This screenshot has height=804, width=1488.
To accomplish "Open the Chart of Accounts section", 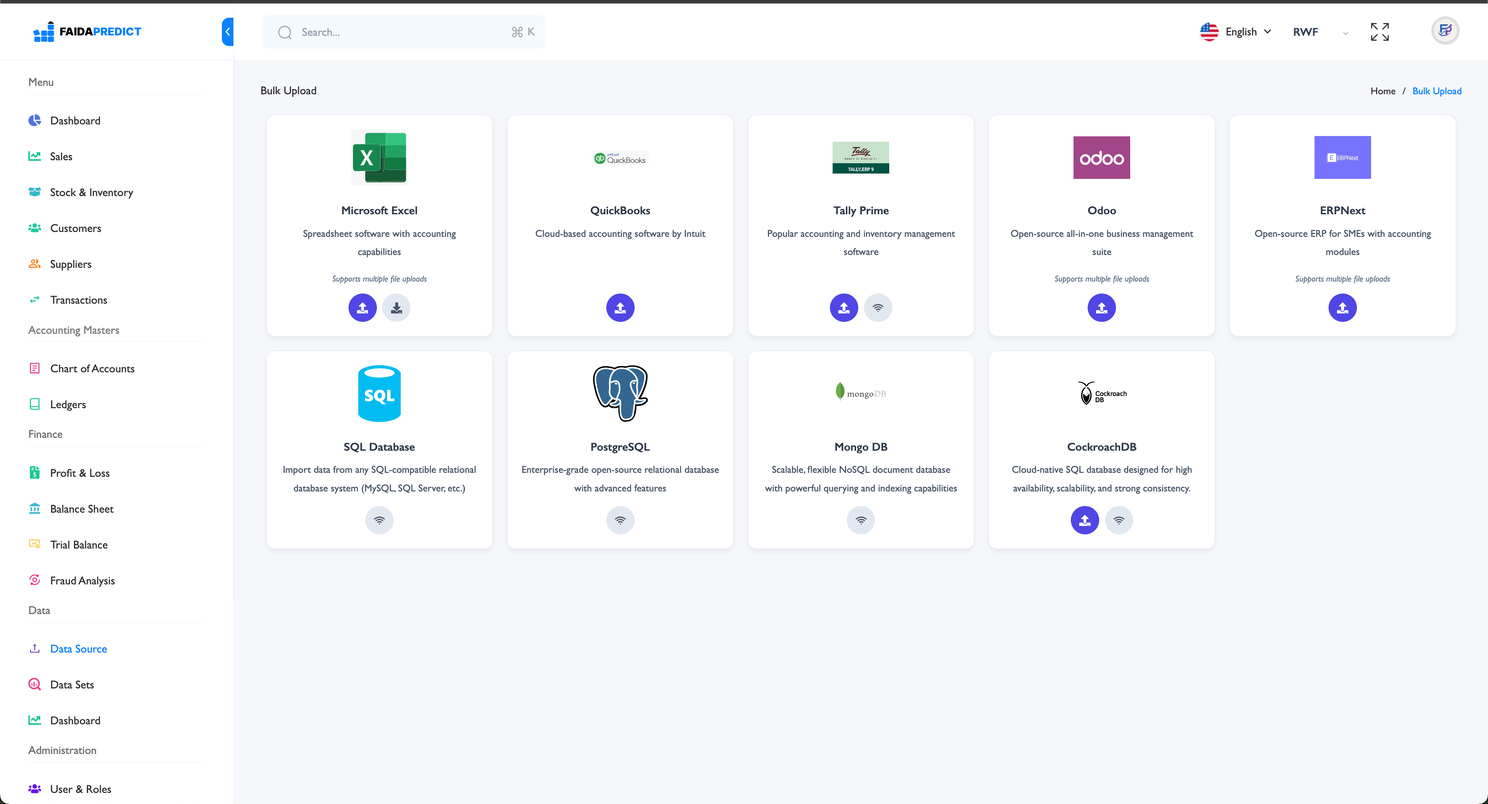I will point(92,368).
